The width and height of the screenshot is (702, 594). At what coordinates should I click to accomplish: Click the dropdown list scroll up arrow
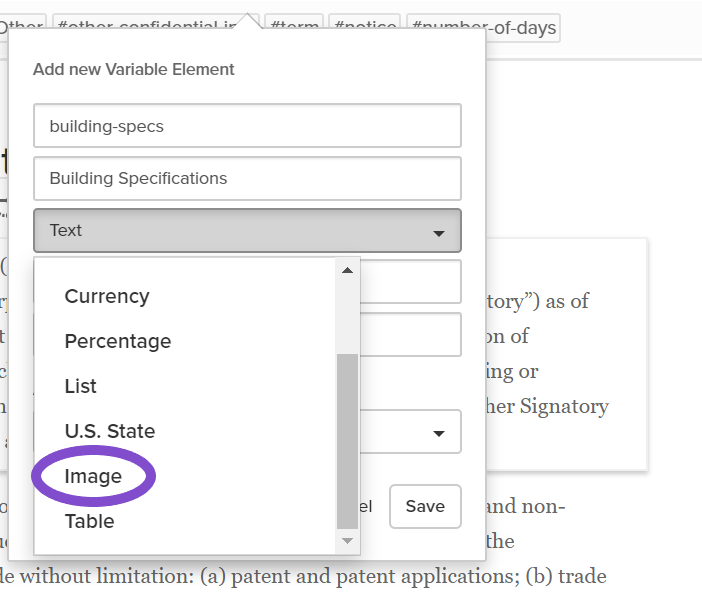click(x=347, y=270)
